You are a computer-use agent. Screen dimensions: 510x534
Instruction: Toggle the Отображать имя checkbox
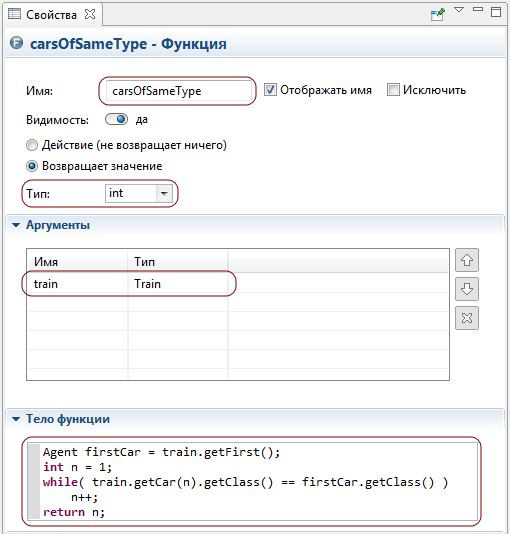(270, 90)
